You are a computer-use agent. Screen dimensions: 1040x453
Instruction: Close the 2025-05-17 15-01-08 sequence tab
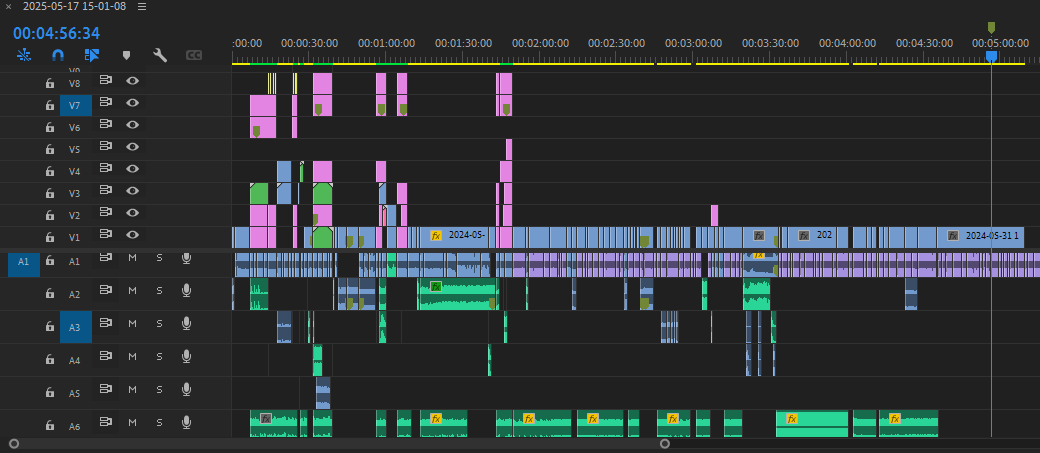coord(9,7)
